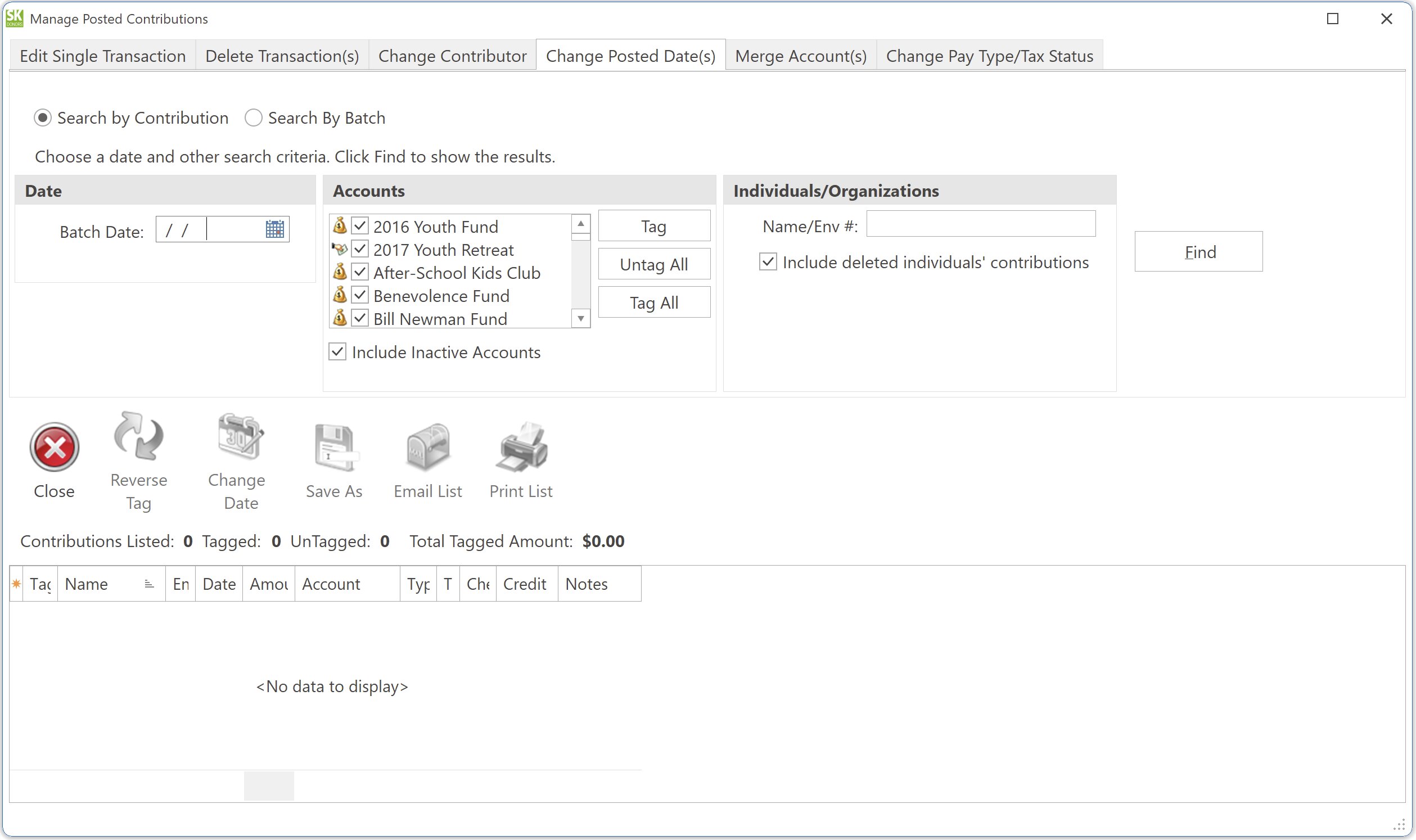Click the money bag icon for 2016 Youth Fund

pos(340,225)
